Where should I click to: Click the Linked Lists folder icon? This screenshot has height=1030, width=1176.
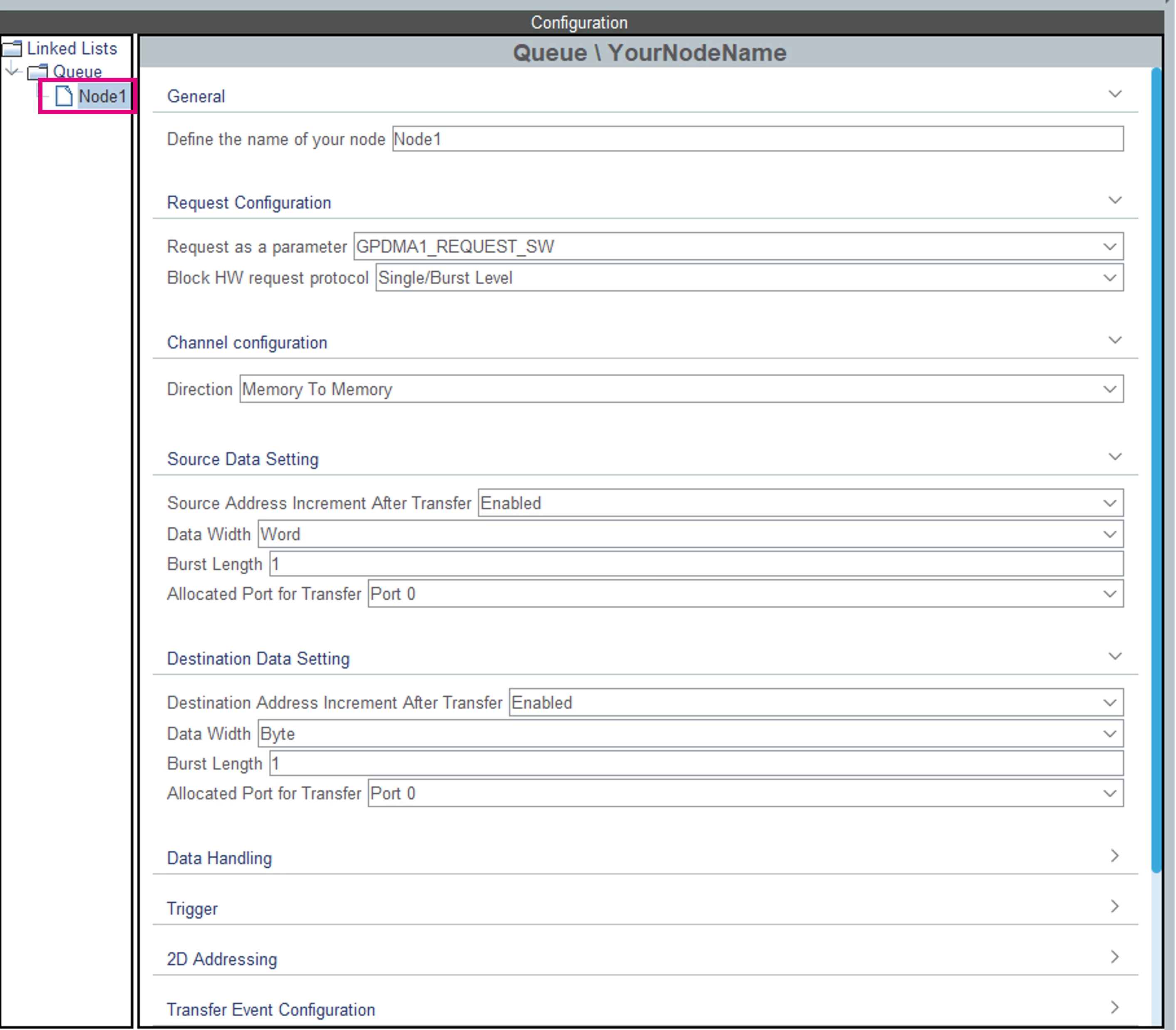coord(12,49)
